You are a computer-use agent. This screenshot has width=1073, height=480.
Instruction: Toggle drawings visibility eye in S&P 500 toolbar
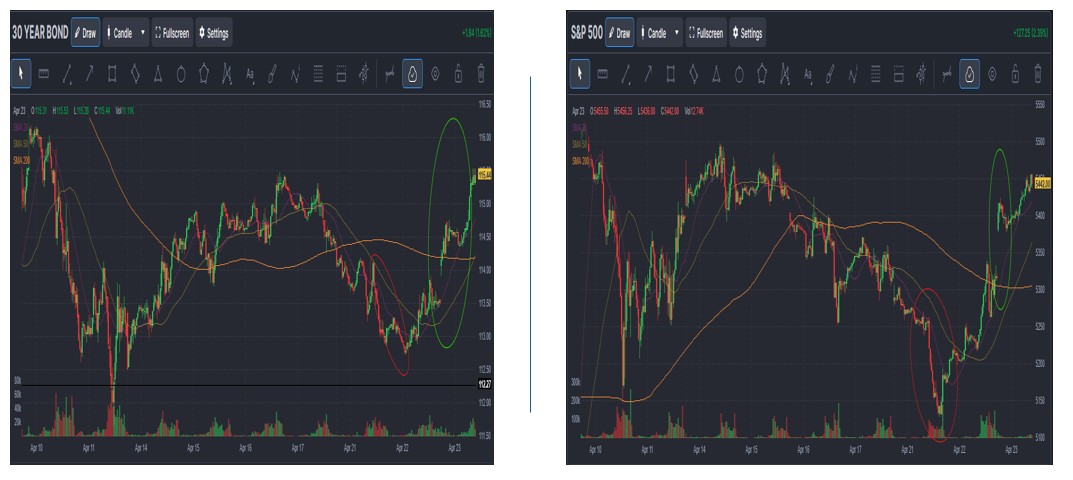[992, 74]
